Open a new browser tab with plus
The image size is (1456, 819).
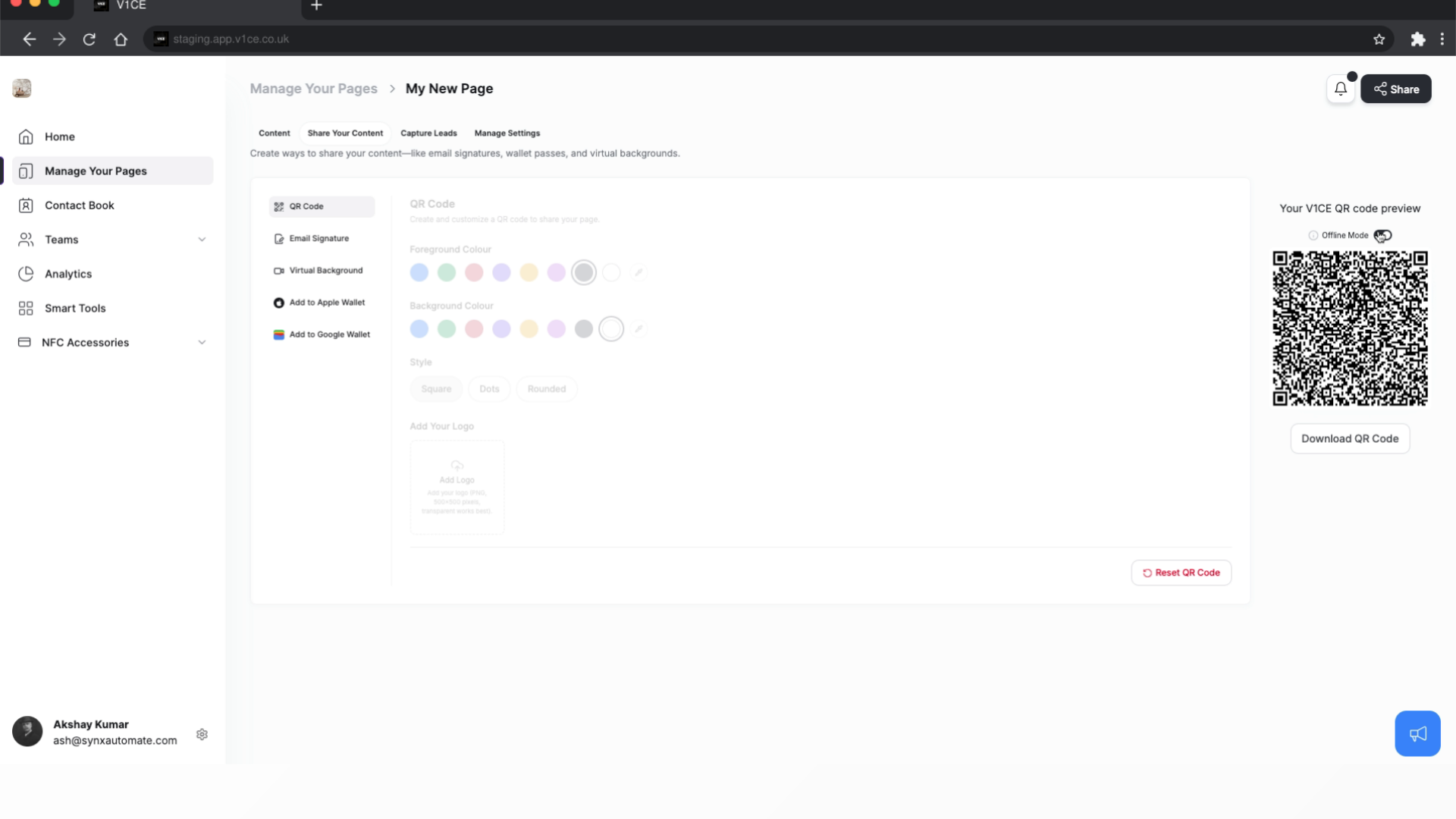[x=316, y=5]
